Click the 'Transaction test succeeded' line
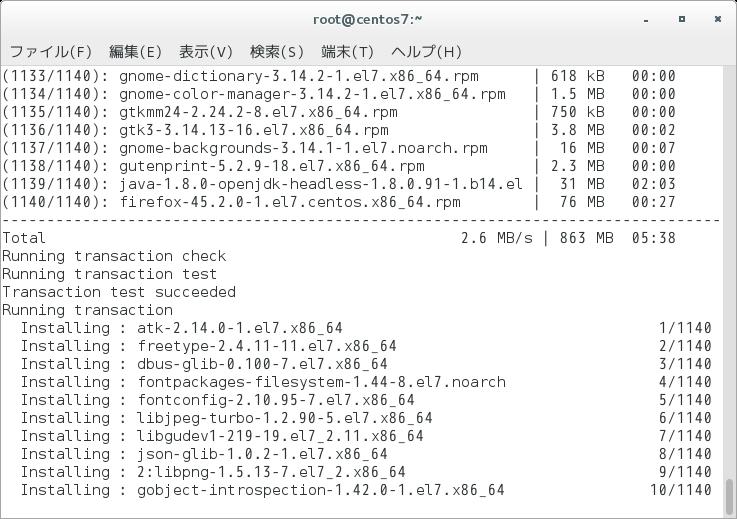The height and width of the screenshot is (519, 737). (x=119, y=292)
